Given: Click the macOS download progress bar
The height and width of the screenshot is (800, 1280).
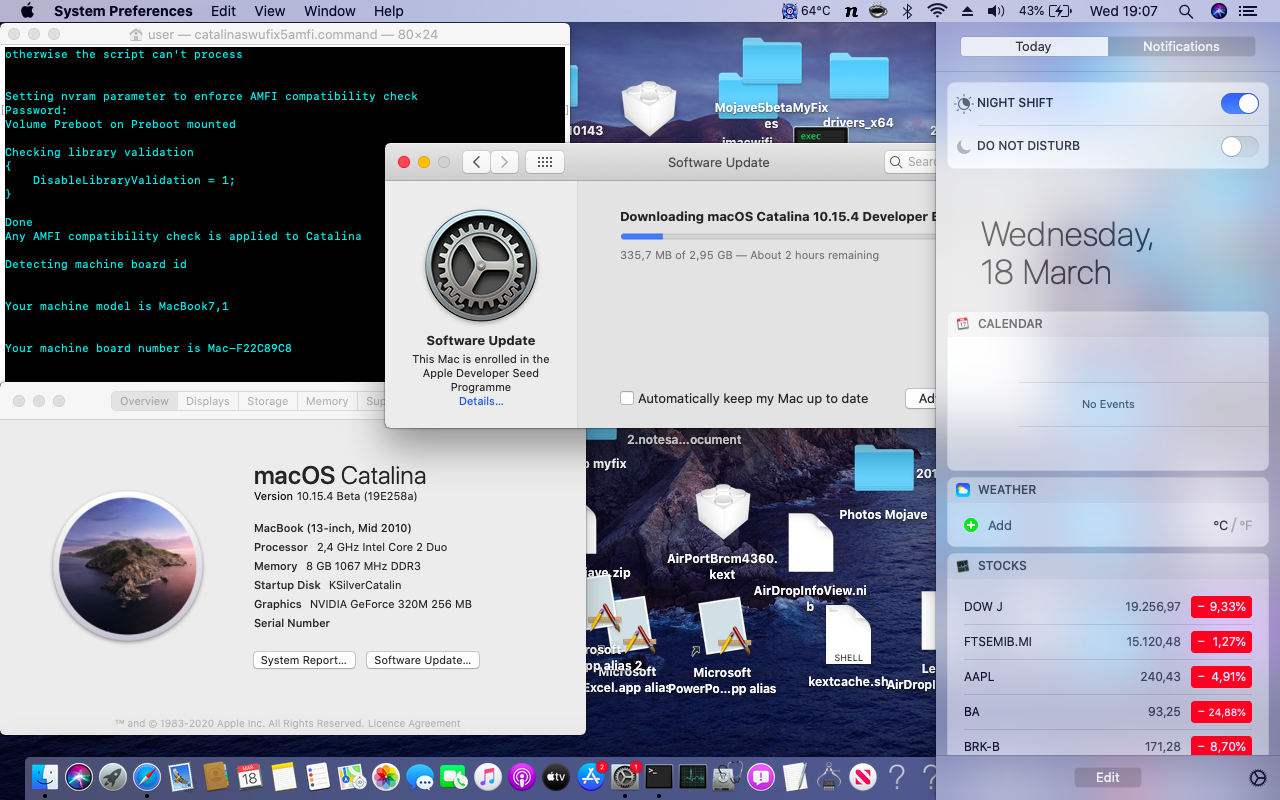Looking at the screenshot, I should (x=778, y=236).
